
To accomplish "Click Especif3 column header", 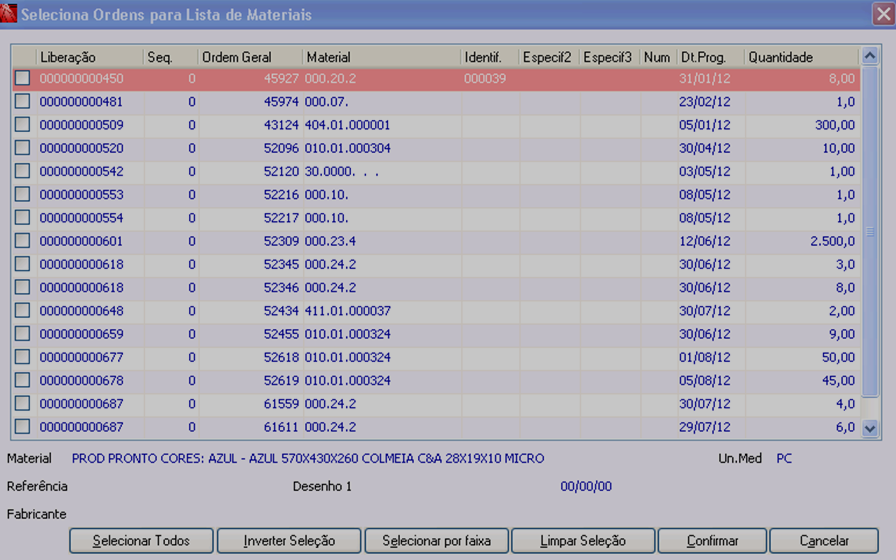I will pos(609,57).
